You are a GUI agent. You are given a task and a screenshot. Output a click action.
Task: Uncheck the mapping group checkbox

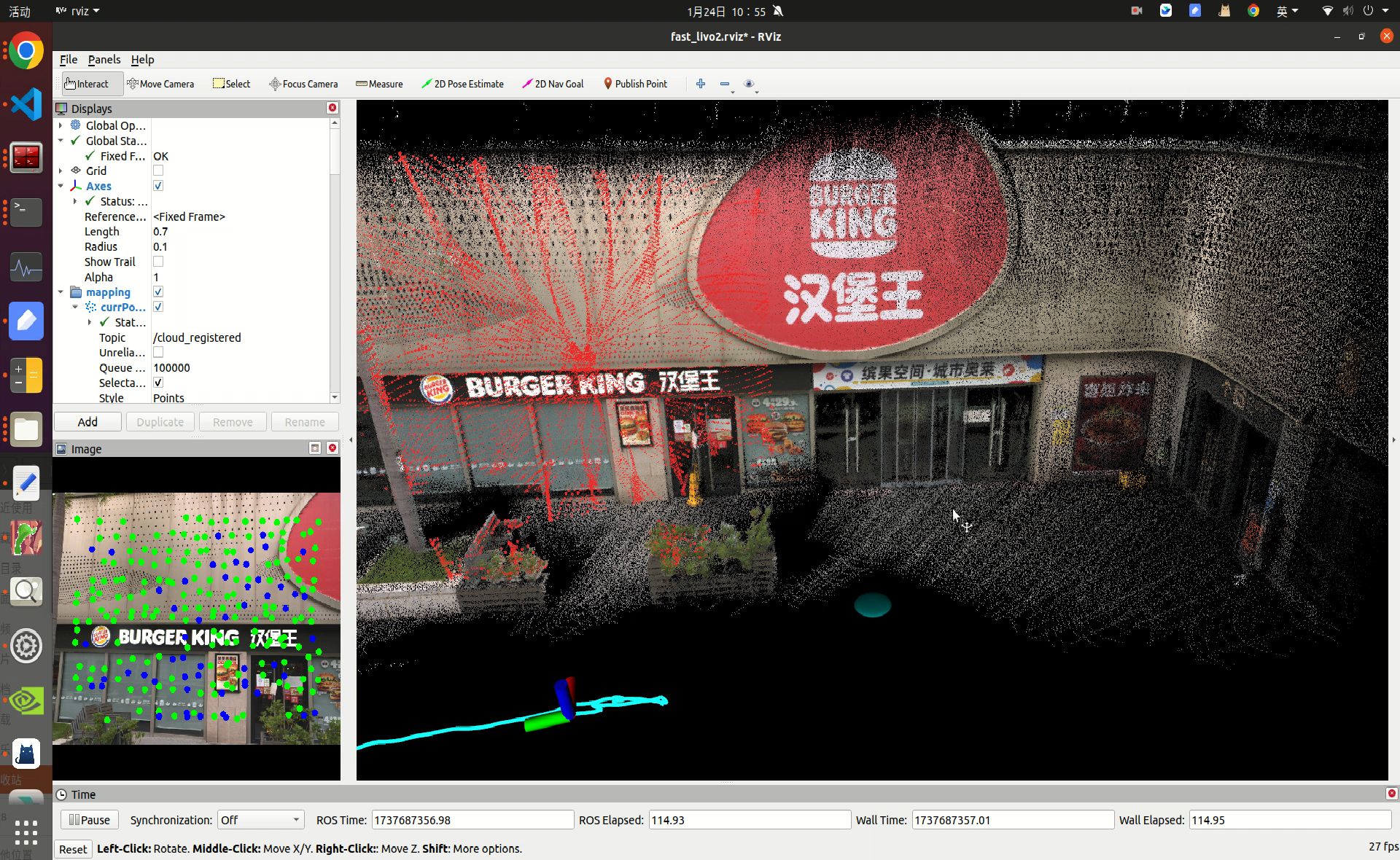tap(158, 292)
